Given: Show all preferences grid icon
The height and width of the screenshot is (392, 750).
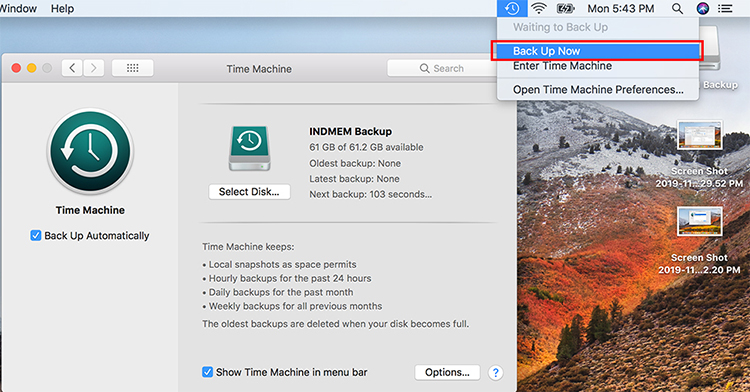Looking at the screenshot, I should click(132, 68).
